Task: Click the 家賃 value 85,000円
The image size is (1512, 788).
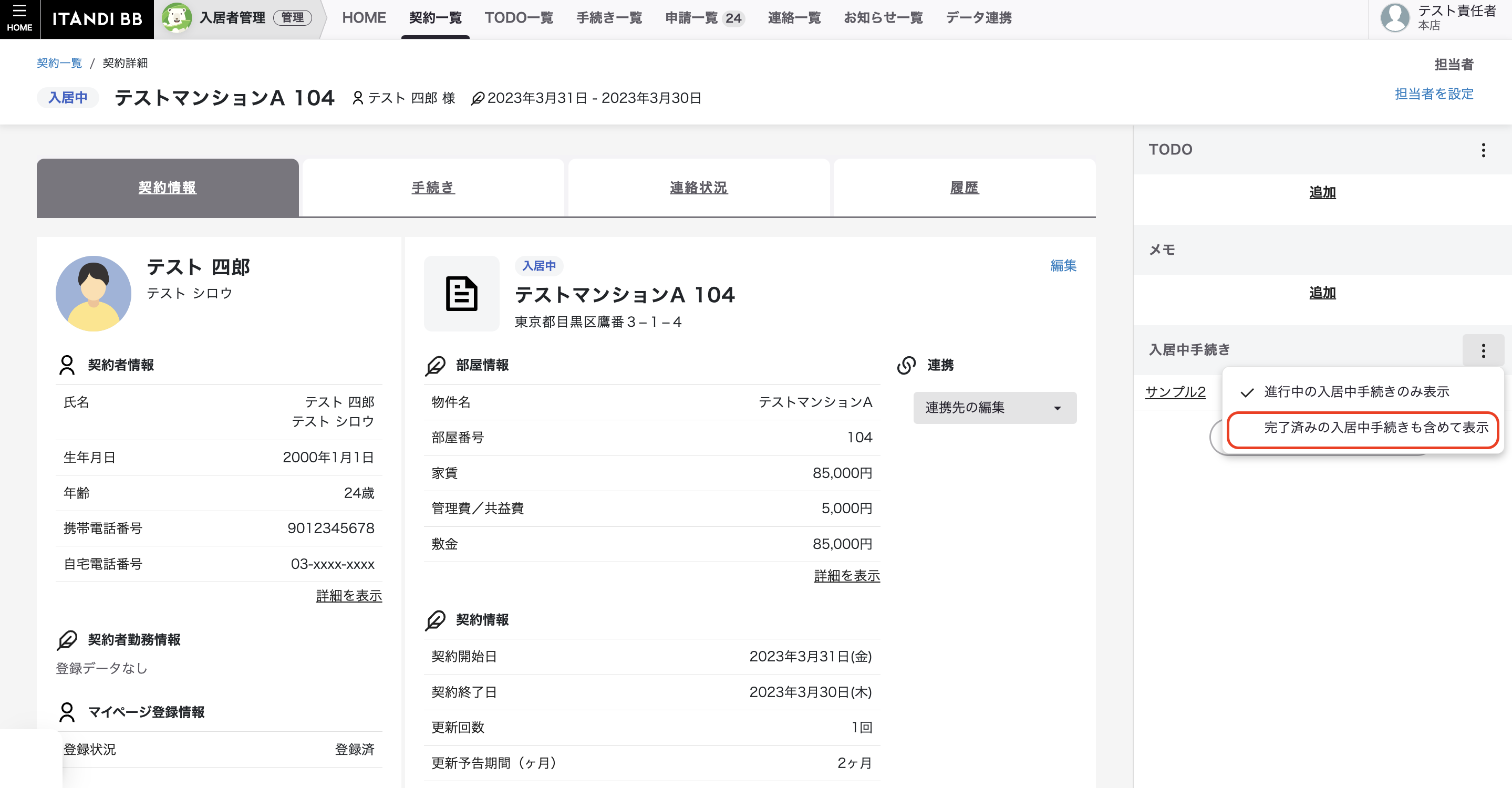Action: [842, 473]
